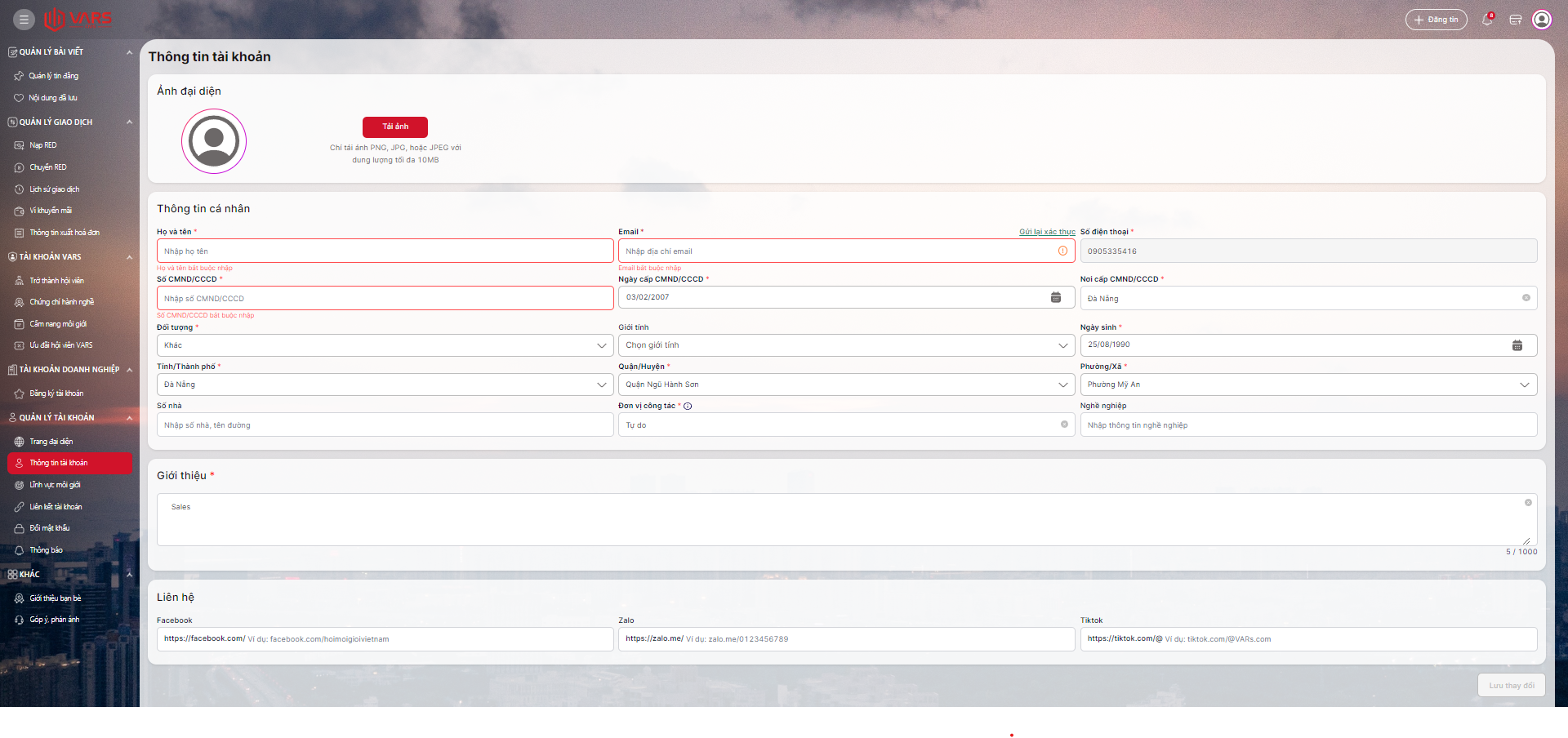This screenshot has height=738, width=1568.
Task: Collapse the TÀI KHOẢN DOANH NGHIỆP section
Action: tap(129, 370)
